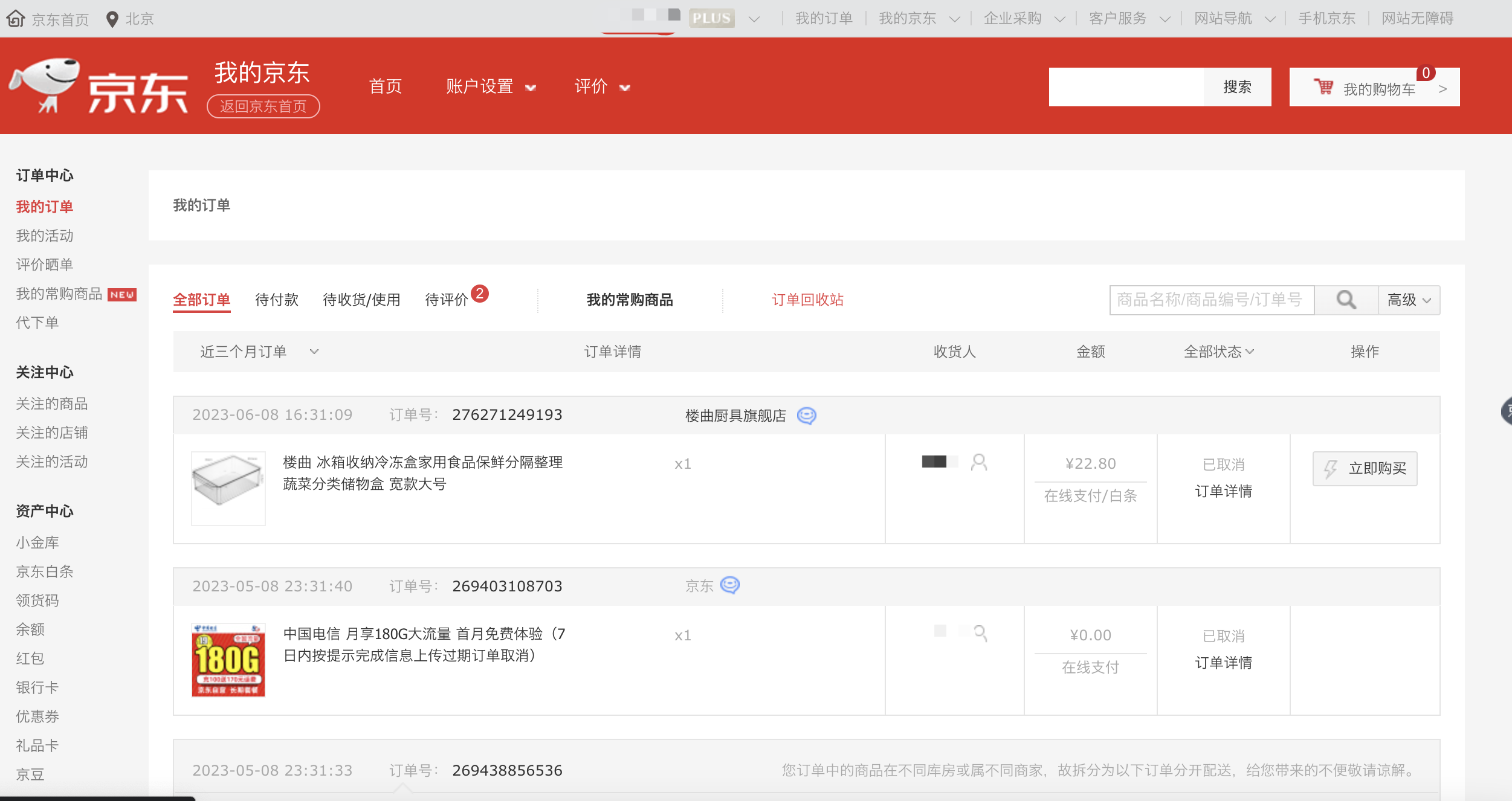Image resolution: width=1512 pixels, height=801 pixels.
Task: Select 关注的店铺 in the sidebar
Action: pyautogui.click(x=52, y=433)
